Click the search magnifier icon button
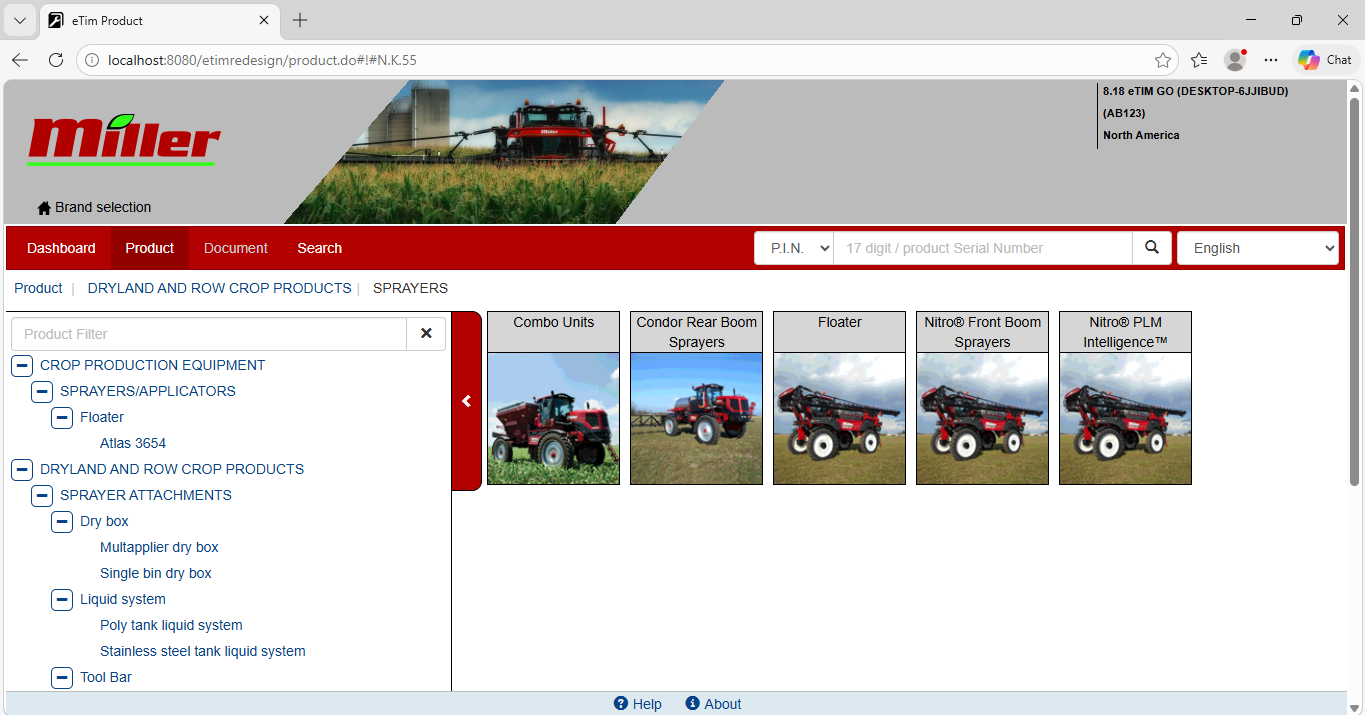Image resolution: width=1365 pixels, height=715 pixels. 1152,248
